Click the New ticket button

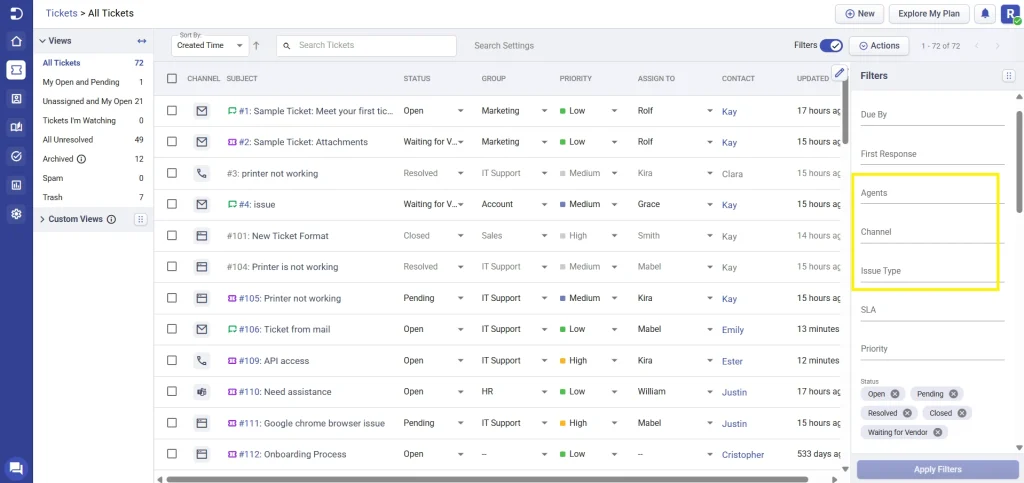[x=859, y=13]
